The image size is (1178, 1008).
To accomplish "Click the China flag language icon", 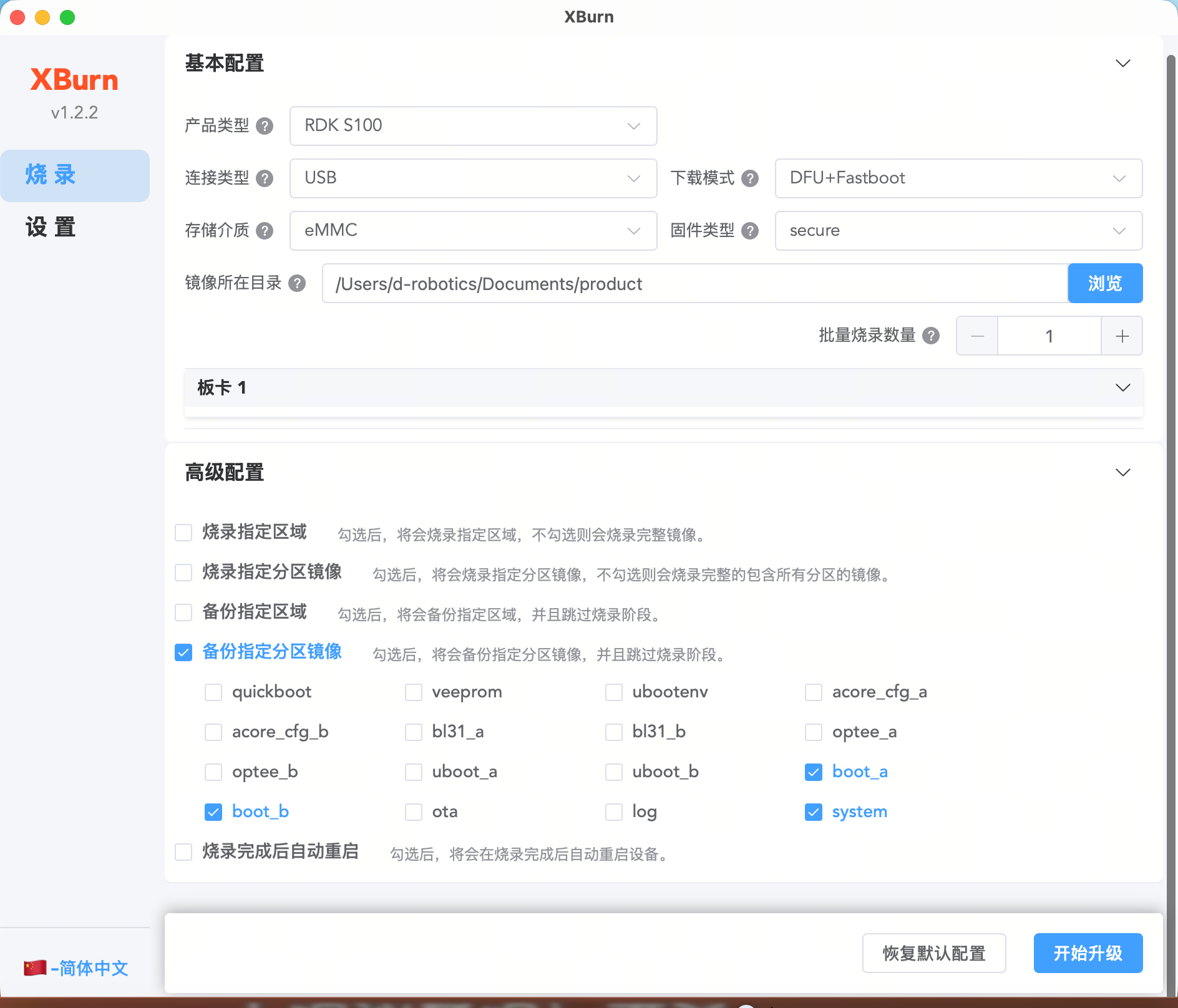I will (x=35, y=967).
